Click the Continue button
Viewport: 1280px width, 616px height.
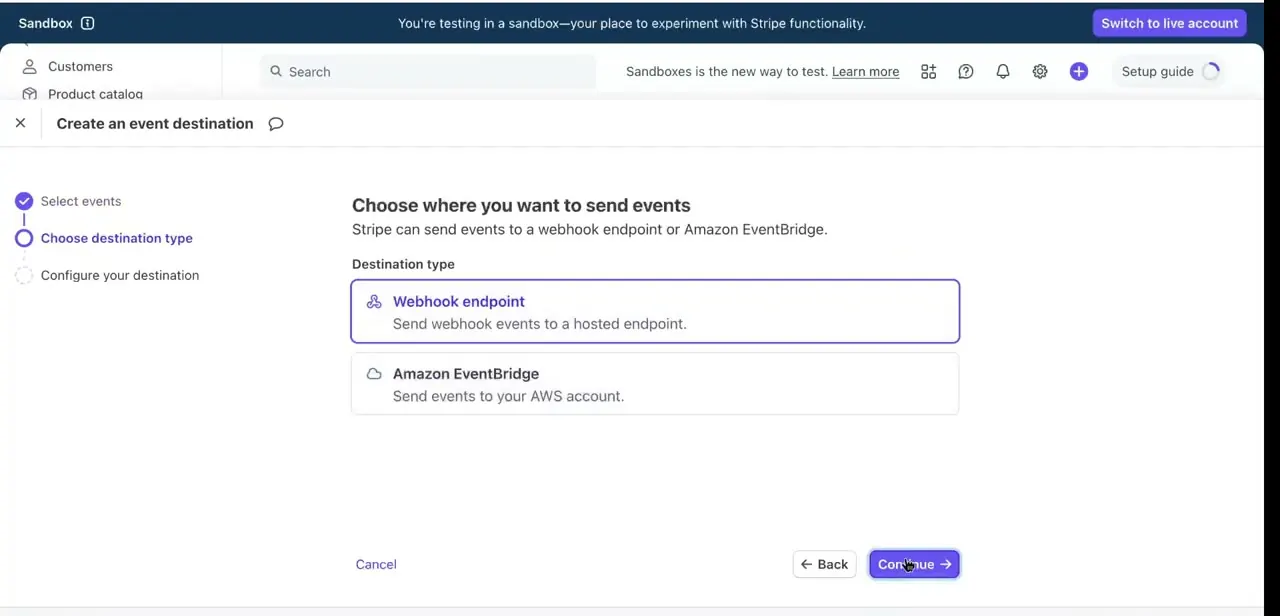click(x=914, y=564)
